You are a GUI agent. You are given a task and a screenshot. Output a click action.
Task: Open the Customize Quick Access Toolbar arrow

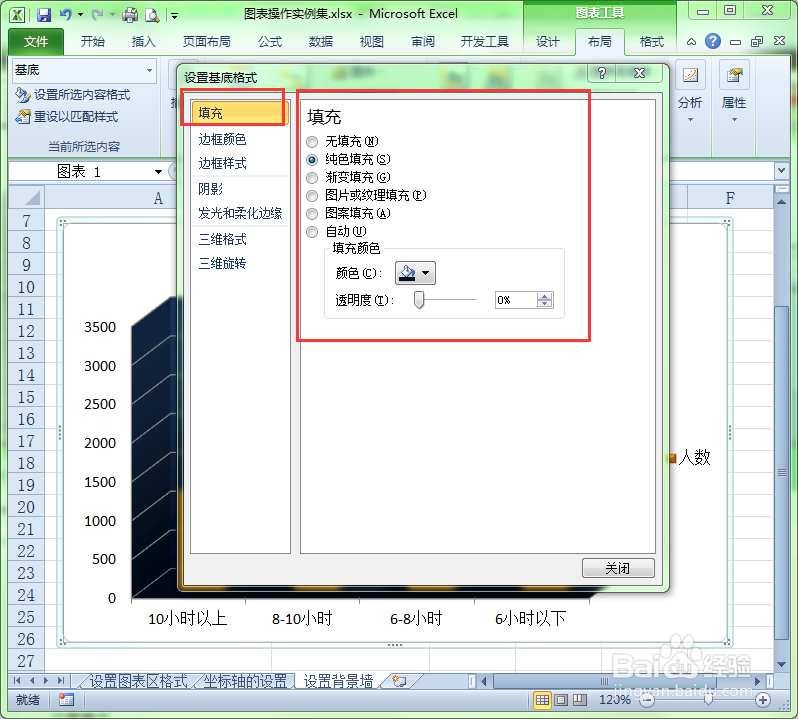[x=174, y=16]
